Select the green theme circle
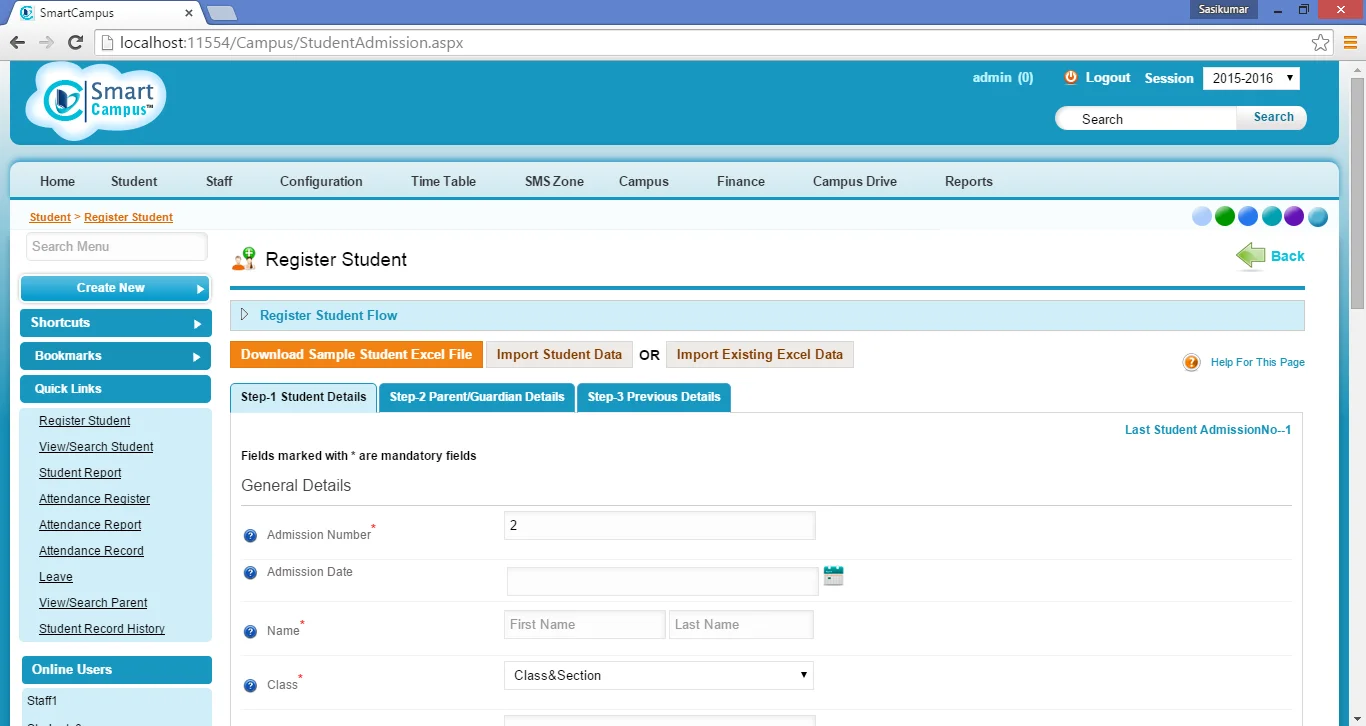 pyautogui.click(x=1225, y=216)
